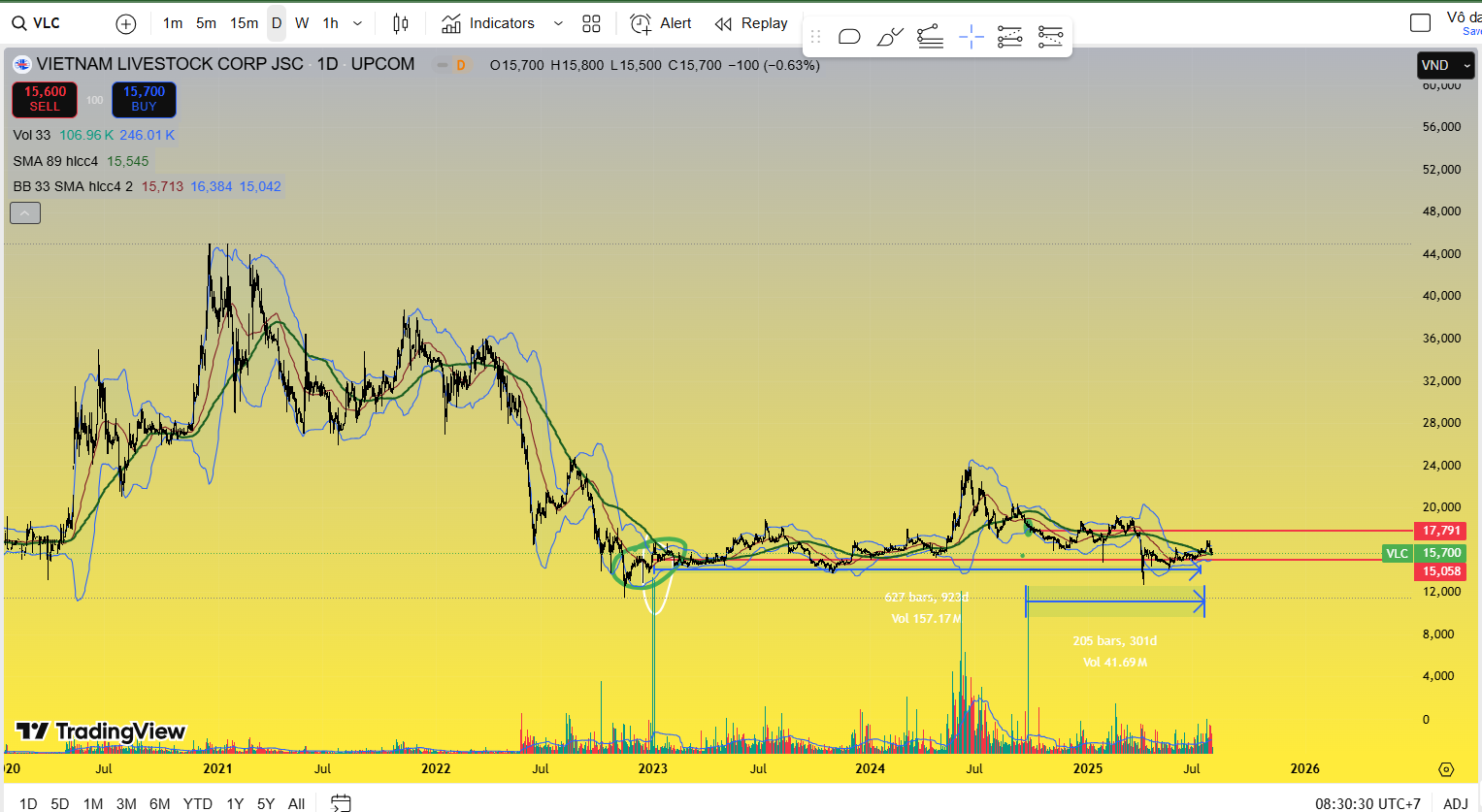Select the D daily timeframe
Viewport: 1482px width, 812px height.
[x=277, y=23]
